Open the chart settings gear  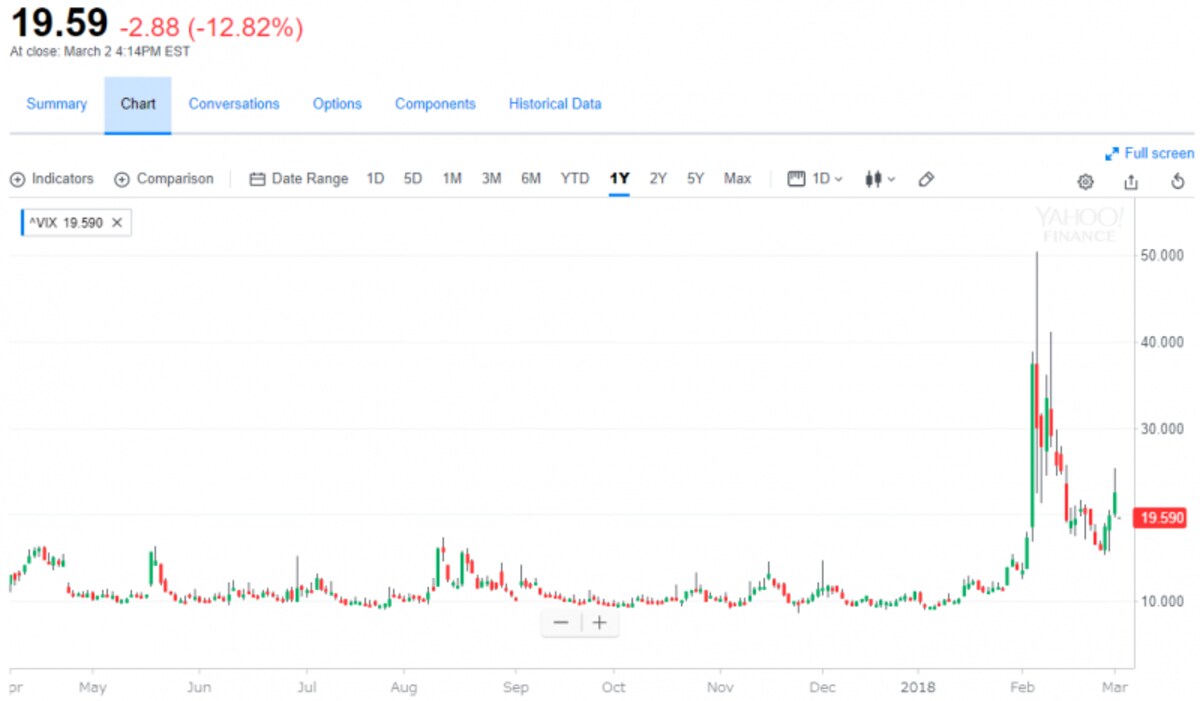point(1085,181)
